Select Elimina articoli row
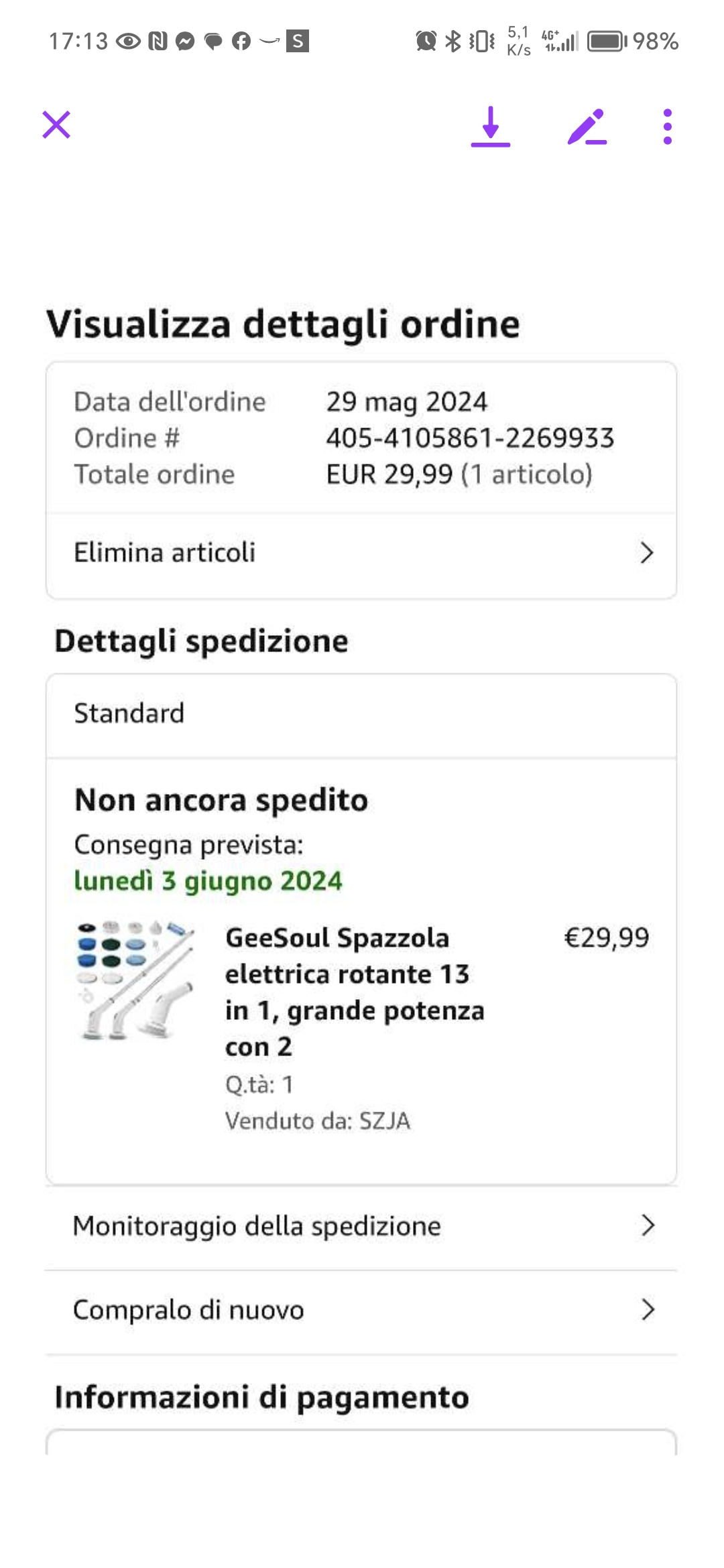Image resolution: width=724 pixels, height=1568 pixels. (361, 553)
